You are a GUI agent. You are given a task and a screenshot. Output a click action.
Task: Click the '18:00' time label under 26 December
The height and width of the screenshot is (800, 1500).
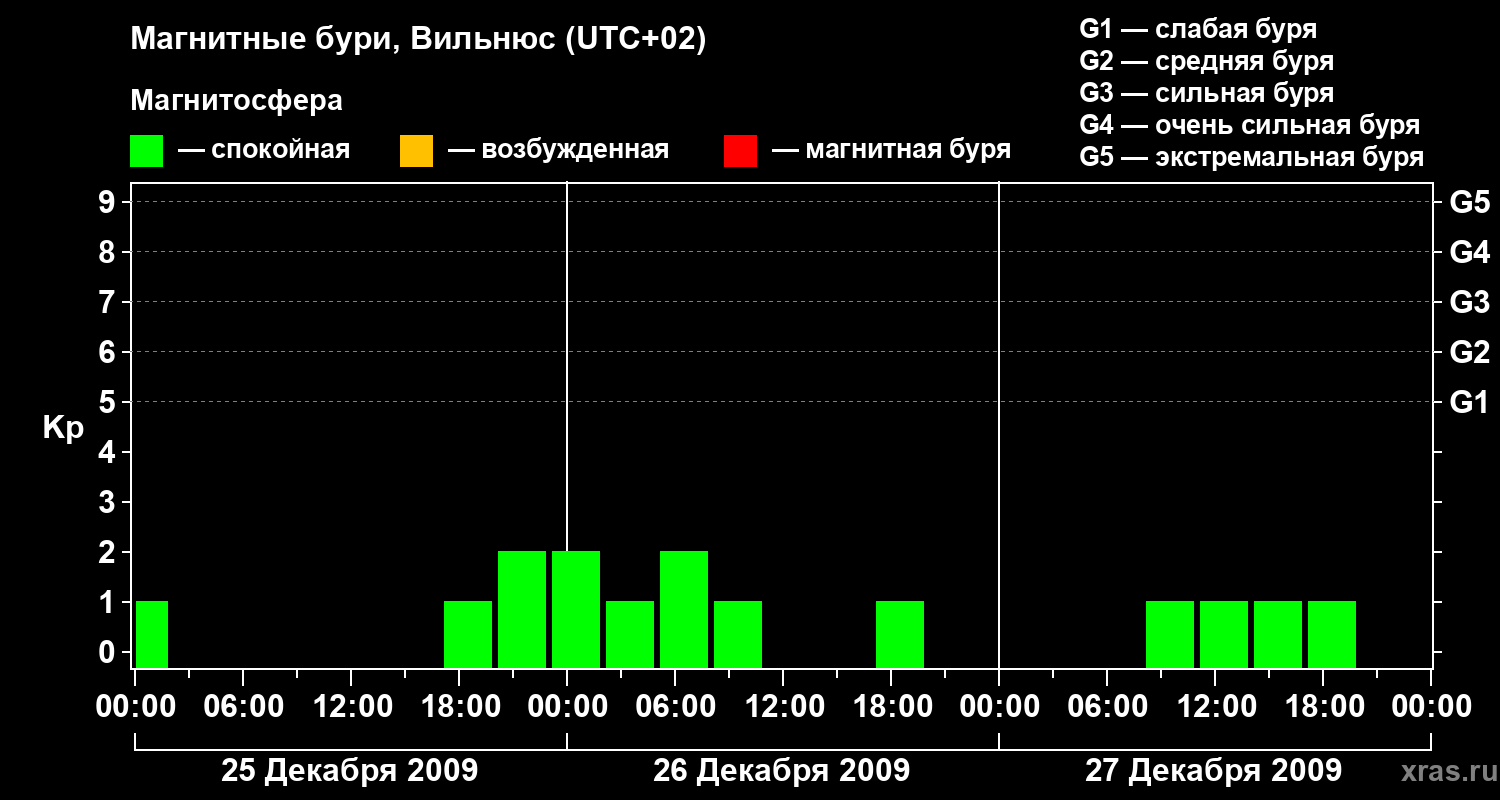point(891,706)
